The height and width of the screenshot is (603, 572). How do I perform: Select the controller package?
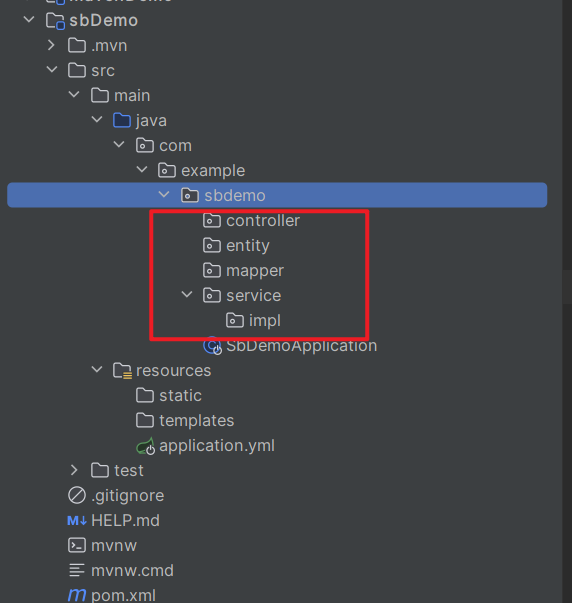[251, 221]
